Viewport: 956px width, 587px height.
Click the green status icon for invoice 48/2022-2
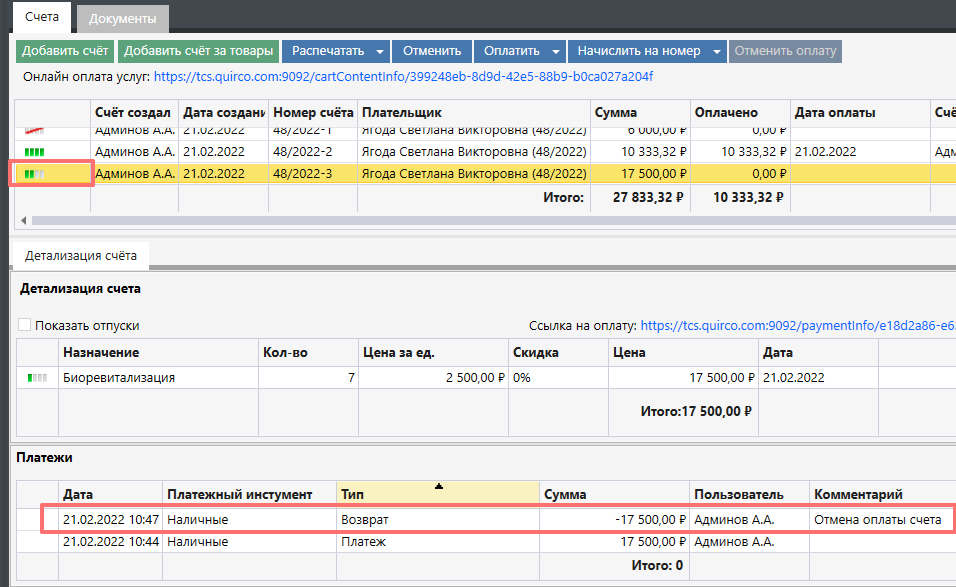click(35, 152)
